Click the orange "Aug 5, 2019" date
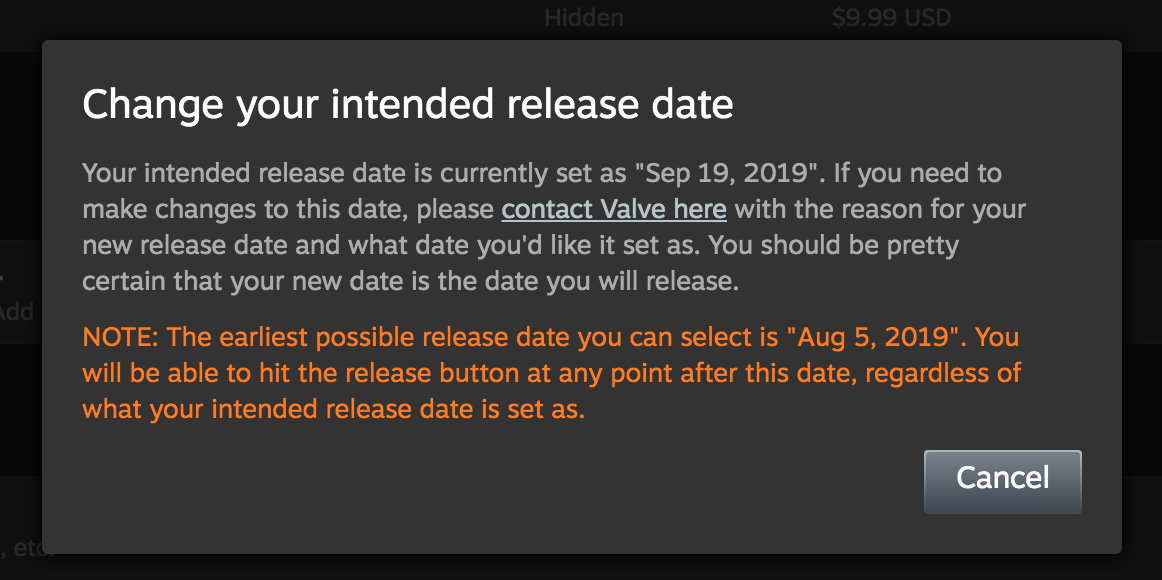Viewport: 1162px width, 580px height. [x=879, y=337]
